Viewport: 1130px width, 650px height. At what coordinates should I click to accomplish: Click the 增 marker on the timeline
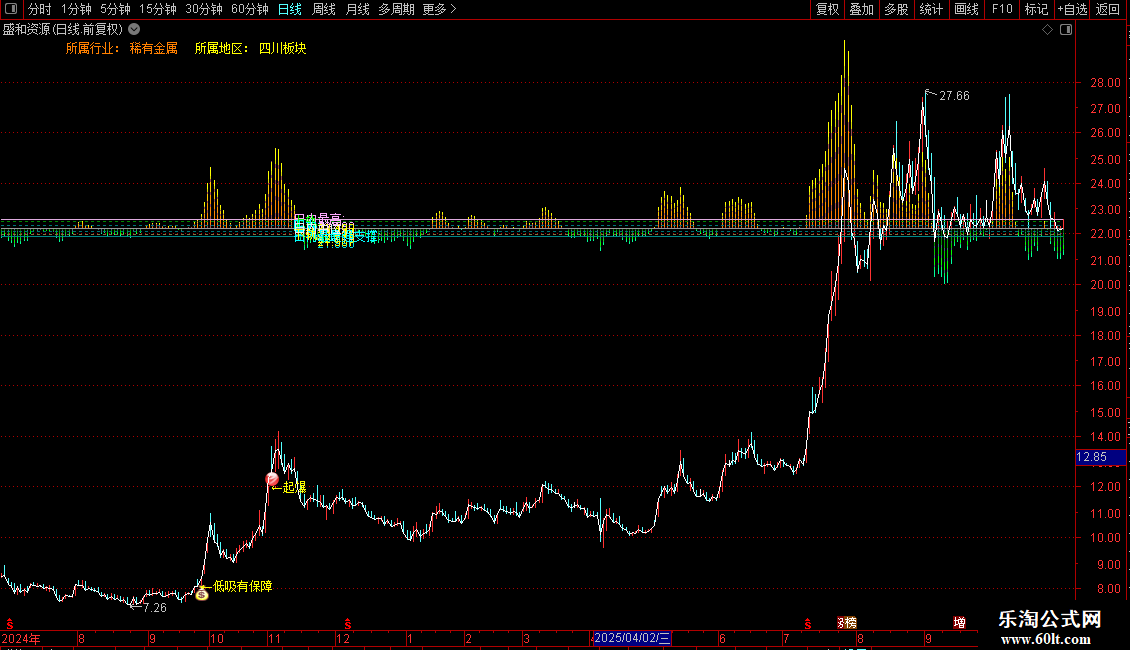point(959,623)
